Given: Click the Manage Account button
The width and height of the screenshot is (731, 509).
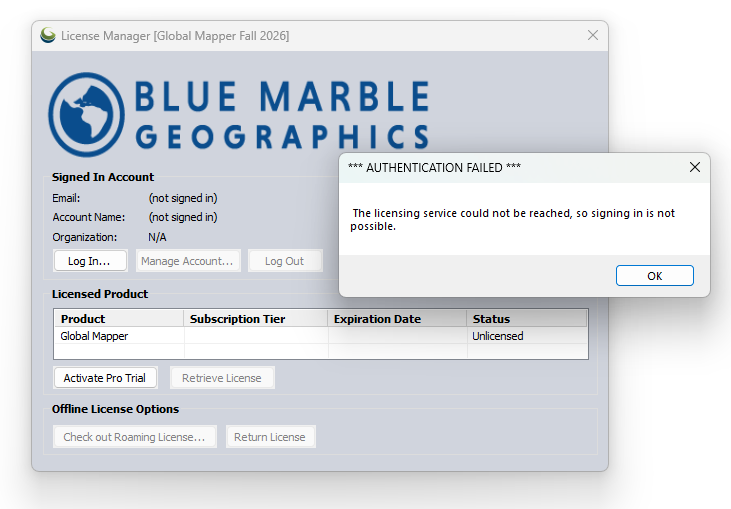Looking at the screenshot, I should click(x=188, y=261).
